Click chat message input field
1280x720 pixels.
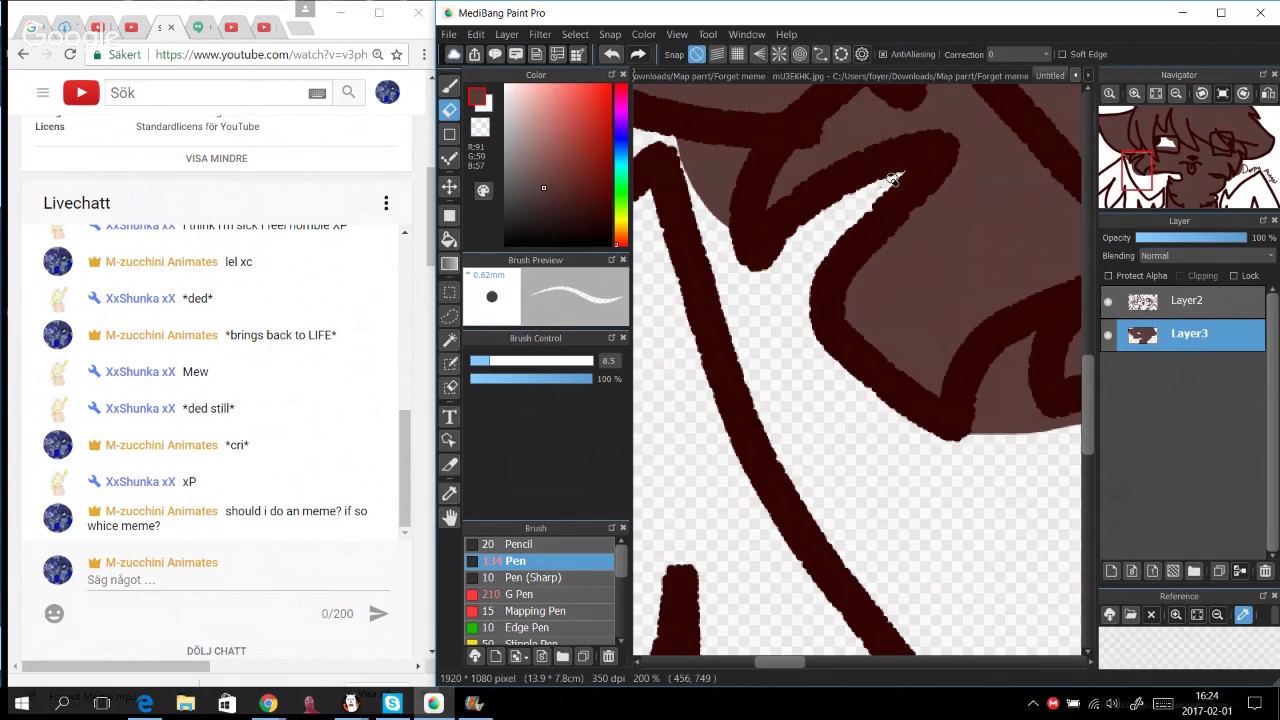click(240, 580)
